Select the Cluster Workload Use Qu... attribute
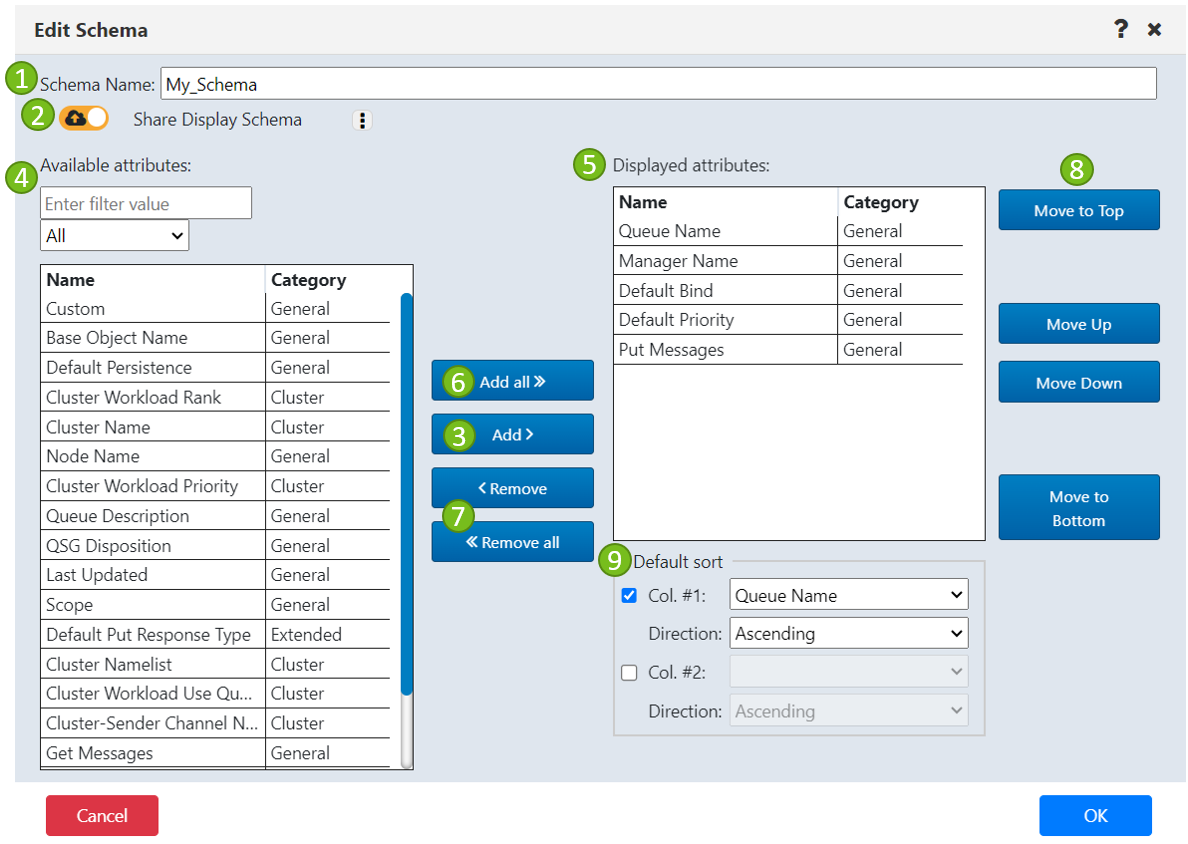Screen dimensions: 1188x844 [215, 693]
